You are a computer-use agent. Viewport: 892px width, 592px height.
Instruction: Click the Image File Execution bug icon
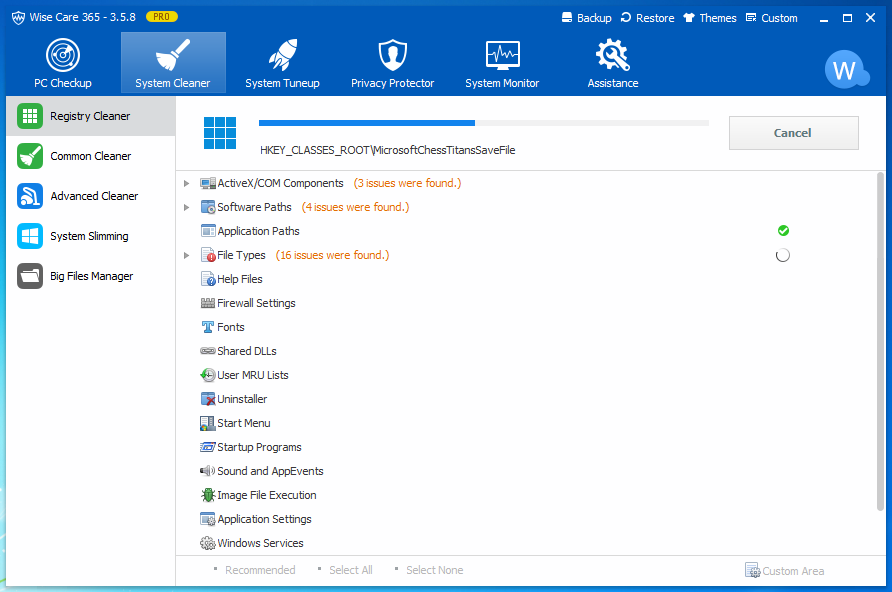(x=208, y=495)
